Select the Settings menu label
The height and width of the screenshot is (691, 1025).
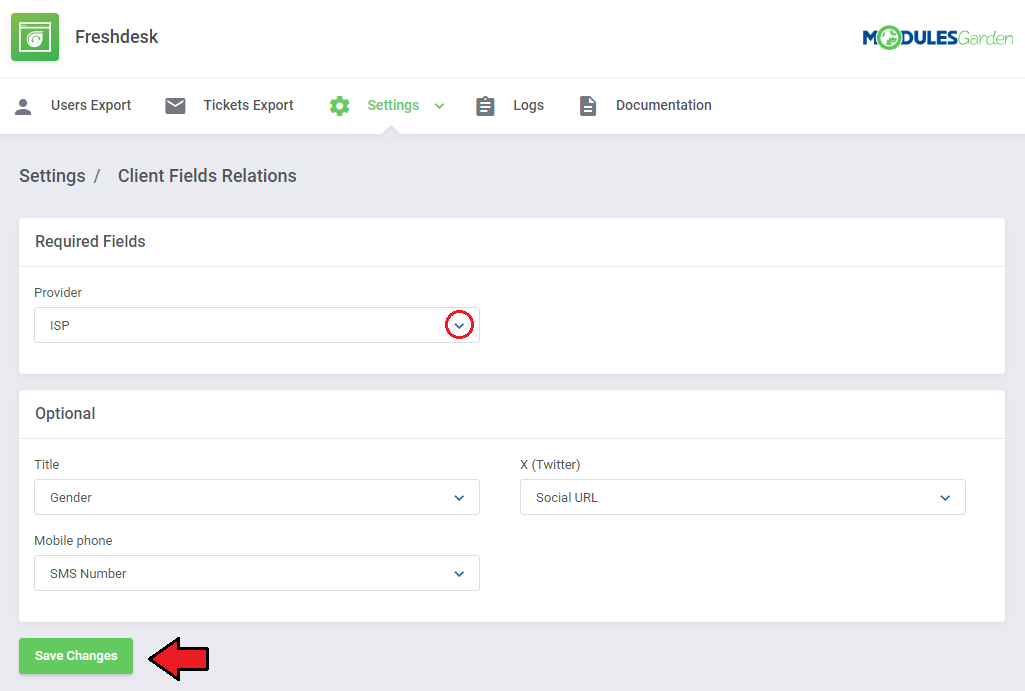click(x=393, y=105)
